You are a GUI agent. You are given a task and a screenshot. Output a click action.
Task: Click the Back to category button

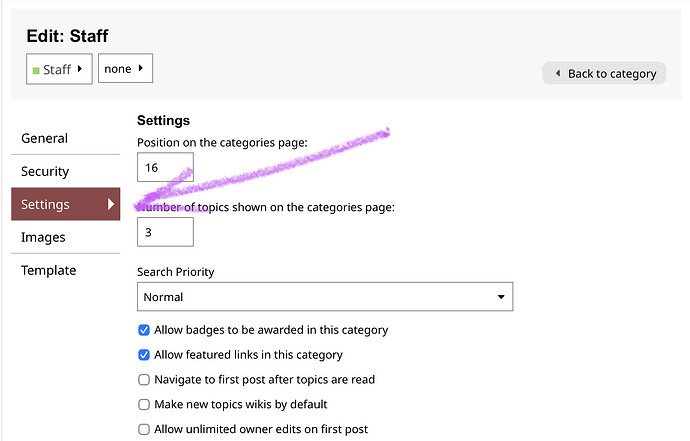click(x=604, y=73)
